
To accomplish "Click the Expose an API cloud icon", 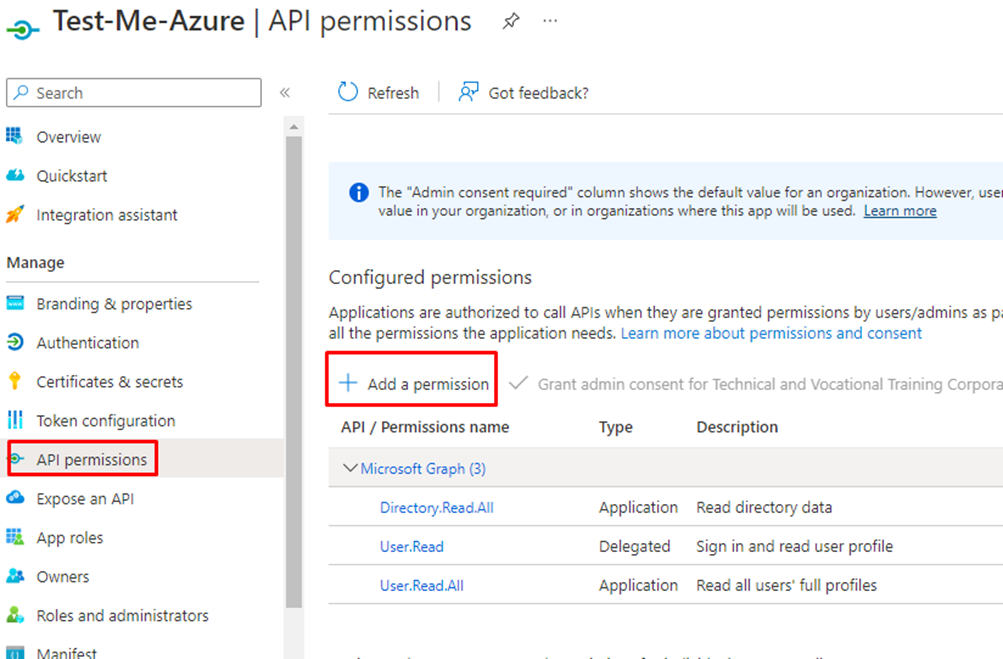I will 15,498.
